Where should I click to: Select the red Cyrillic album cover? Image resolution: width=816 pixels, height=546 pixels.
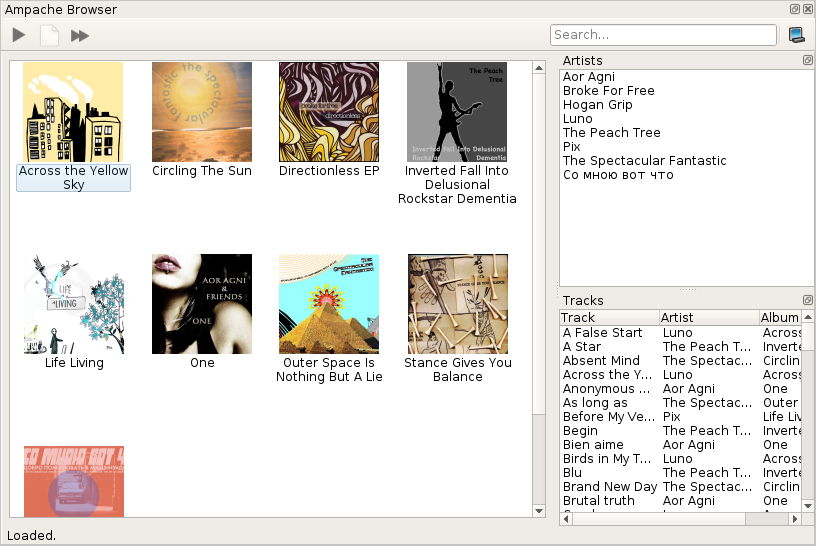coord(74,481)
